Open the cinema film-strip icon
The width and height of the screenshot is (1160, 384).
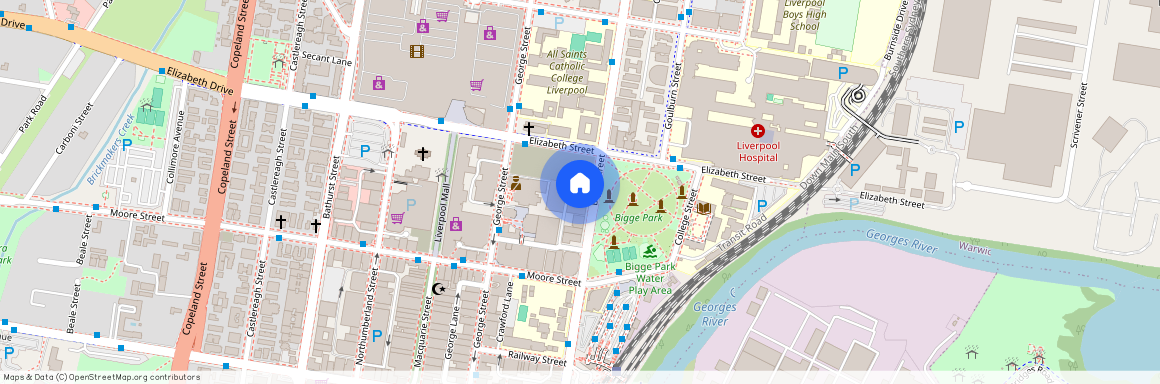coord(417,51)
